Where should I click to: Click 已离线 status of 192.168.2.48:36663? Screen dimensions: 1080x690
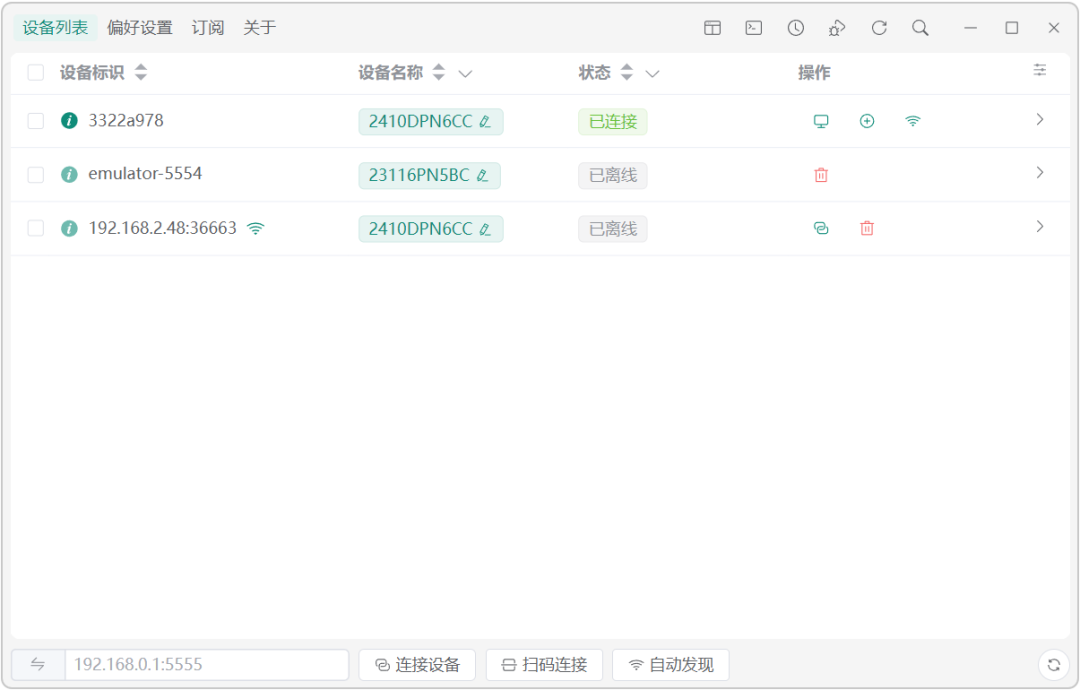tap(613, 229)
